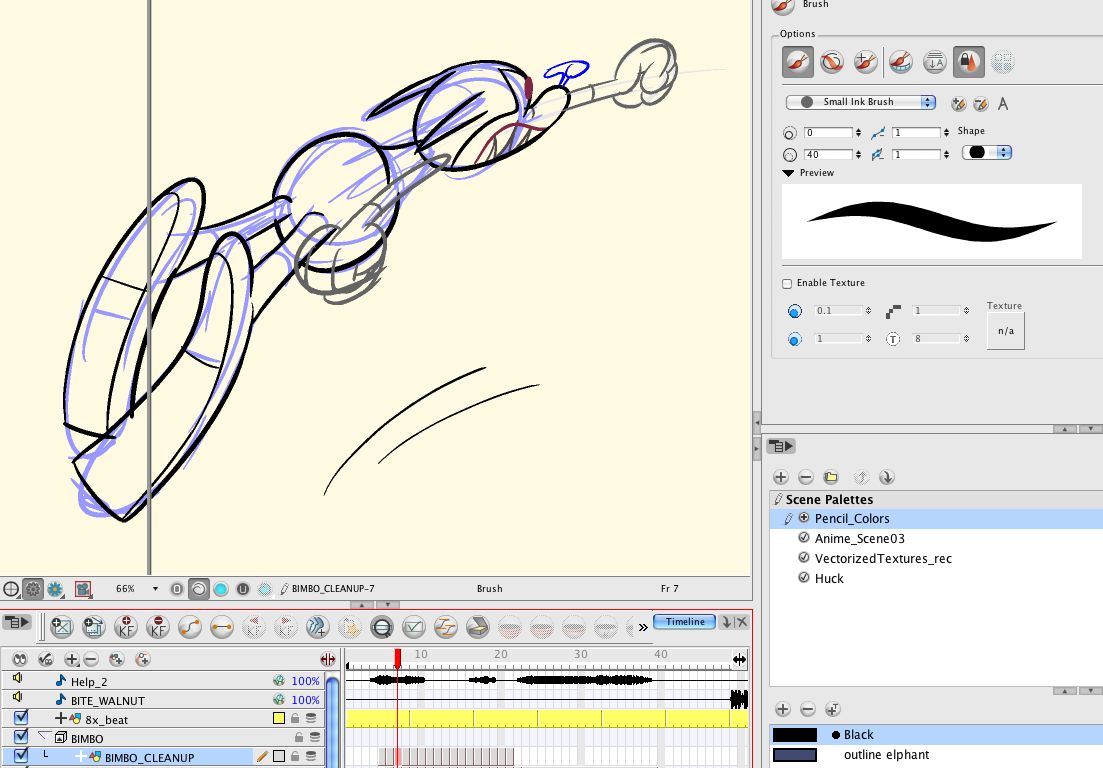Select the Anime_Scene03 palette

coord(936,538)
